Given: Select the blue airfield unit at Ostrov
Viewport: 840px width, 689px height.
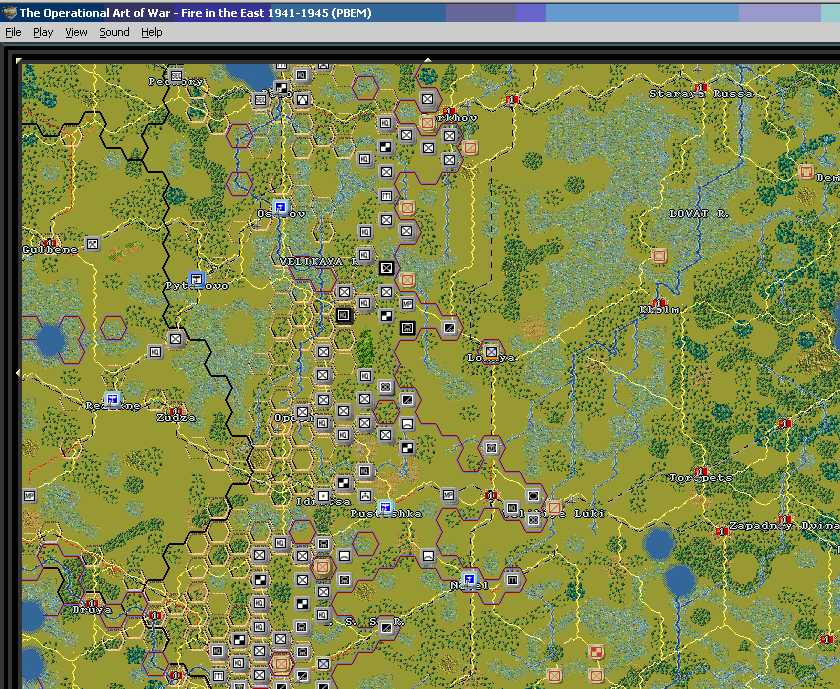Looking at the screenshot, I should 280,207.
